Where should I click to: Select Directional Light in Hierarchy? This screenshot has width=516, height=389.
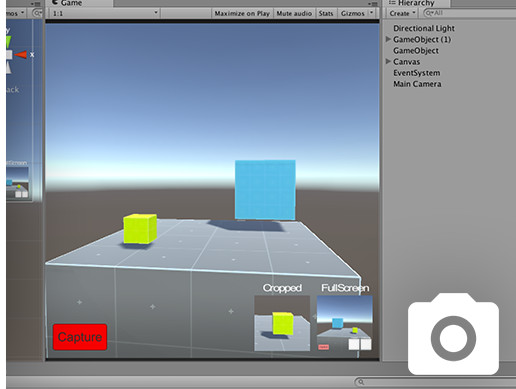(x=424, y=28)
